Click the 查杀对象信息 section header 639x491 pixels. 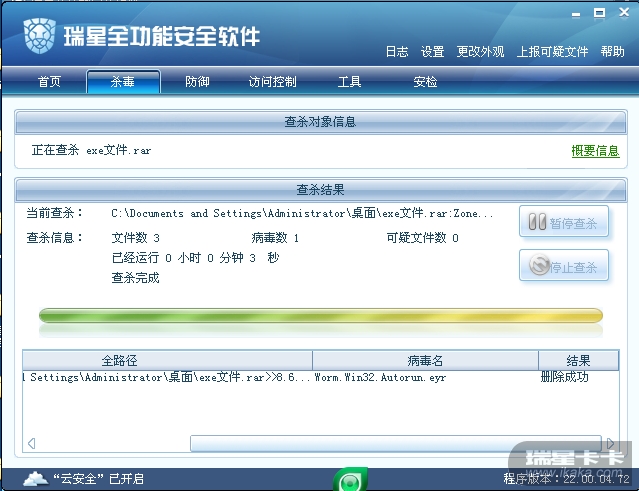(321, 122)
